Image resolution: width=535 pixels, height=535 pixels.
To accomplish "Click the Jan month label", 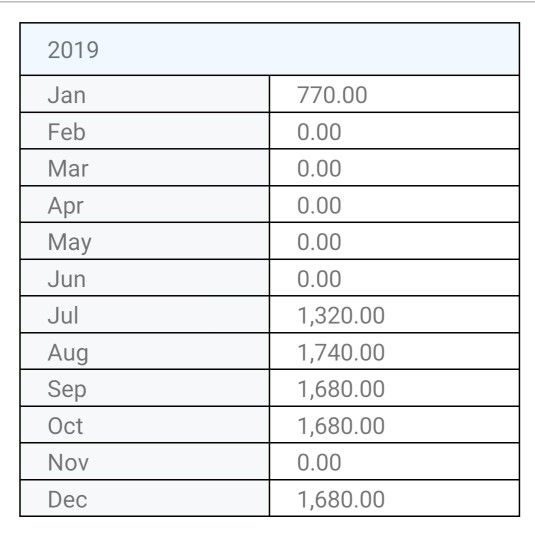I will 67,95.
